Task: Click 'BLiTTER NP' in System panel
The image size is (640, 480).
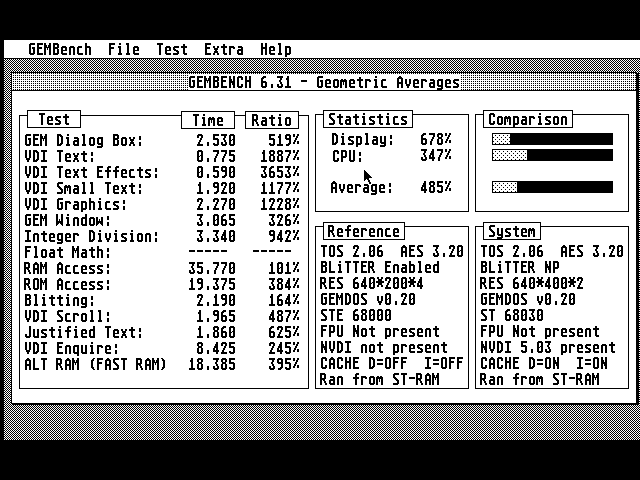Action: coord(520,267)
